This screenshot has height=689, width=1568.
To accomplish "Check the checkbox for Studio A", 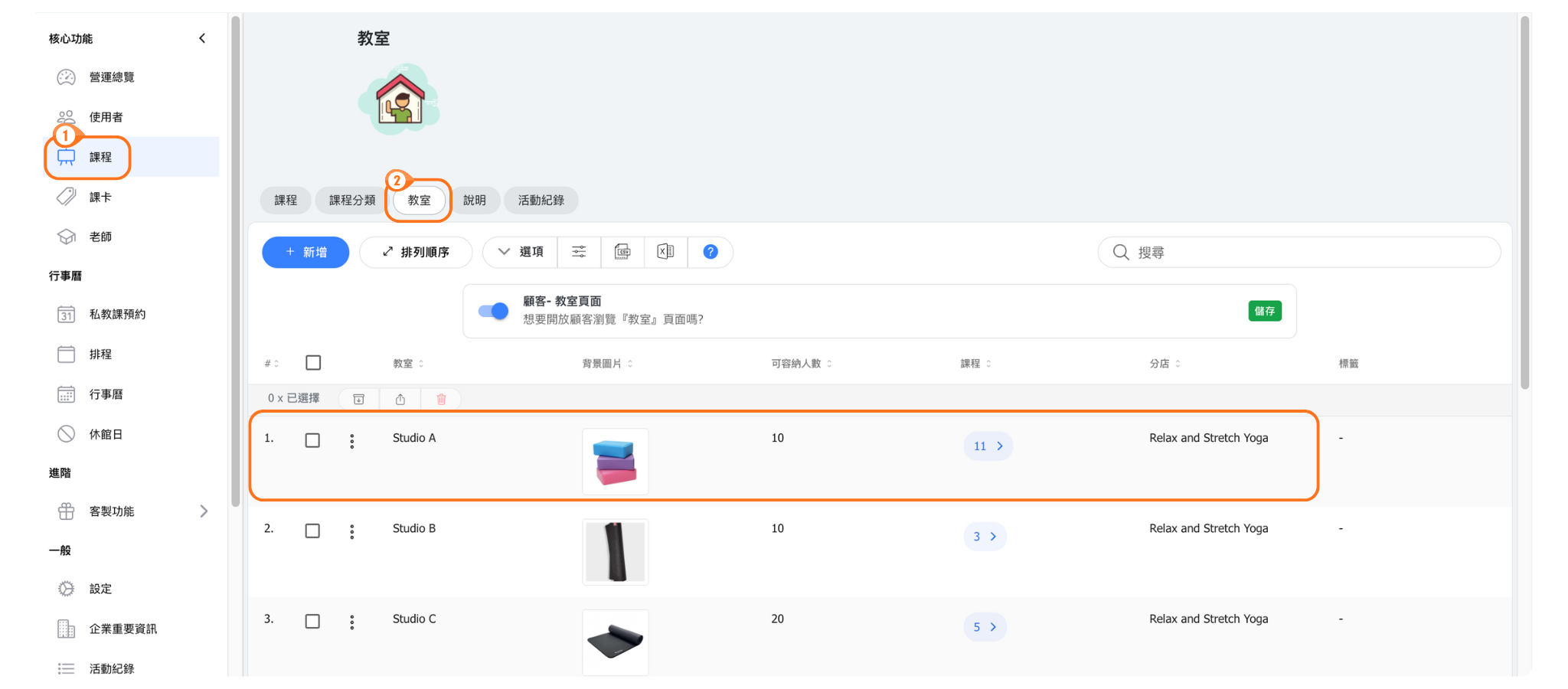I will 312,440.
